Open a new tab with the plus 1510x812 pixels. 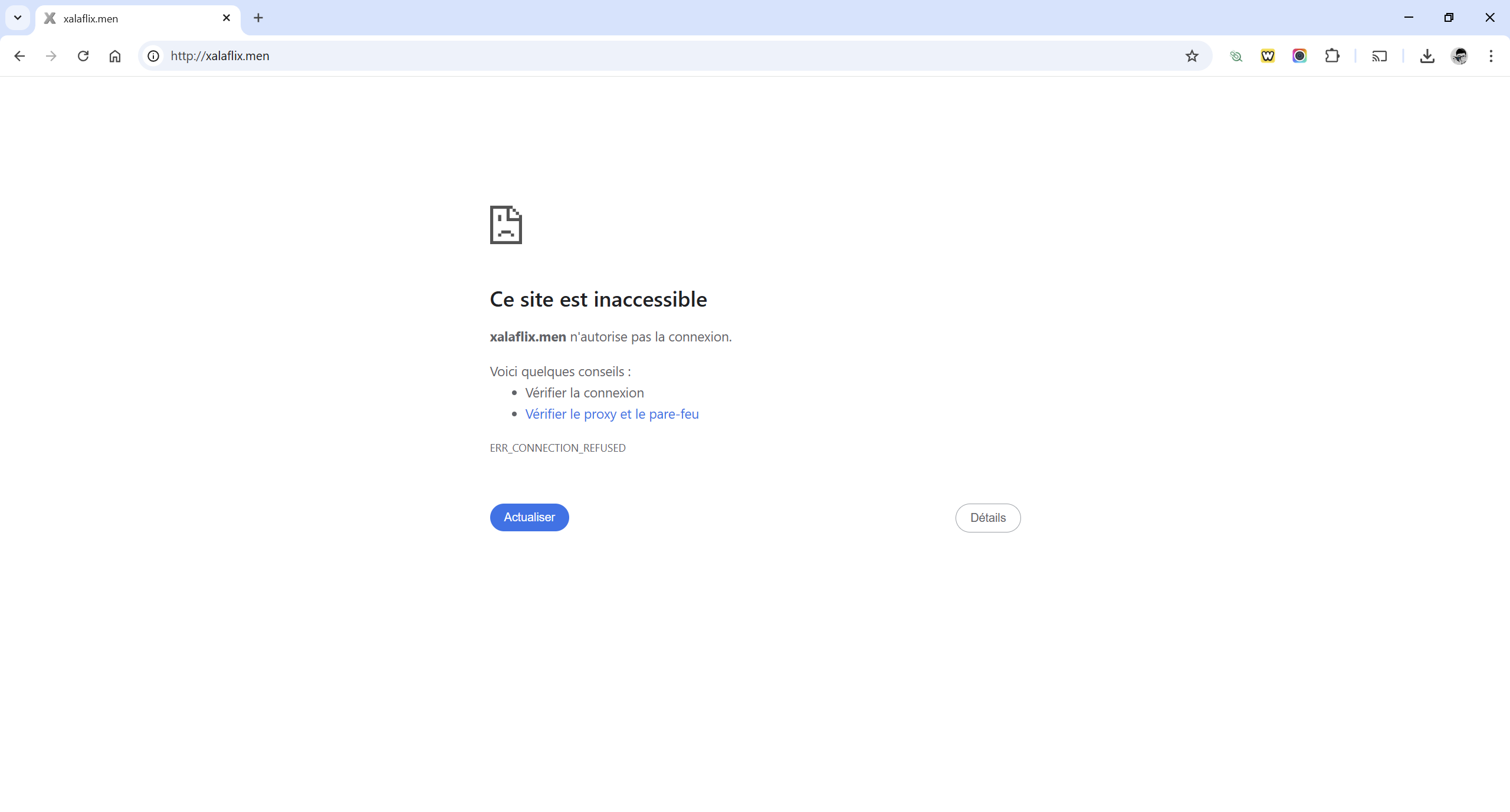point(258,18)
